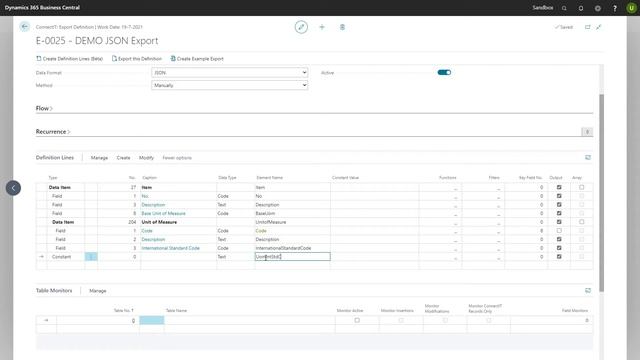Expand the Flow section
640x360 pixels.
44,109
